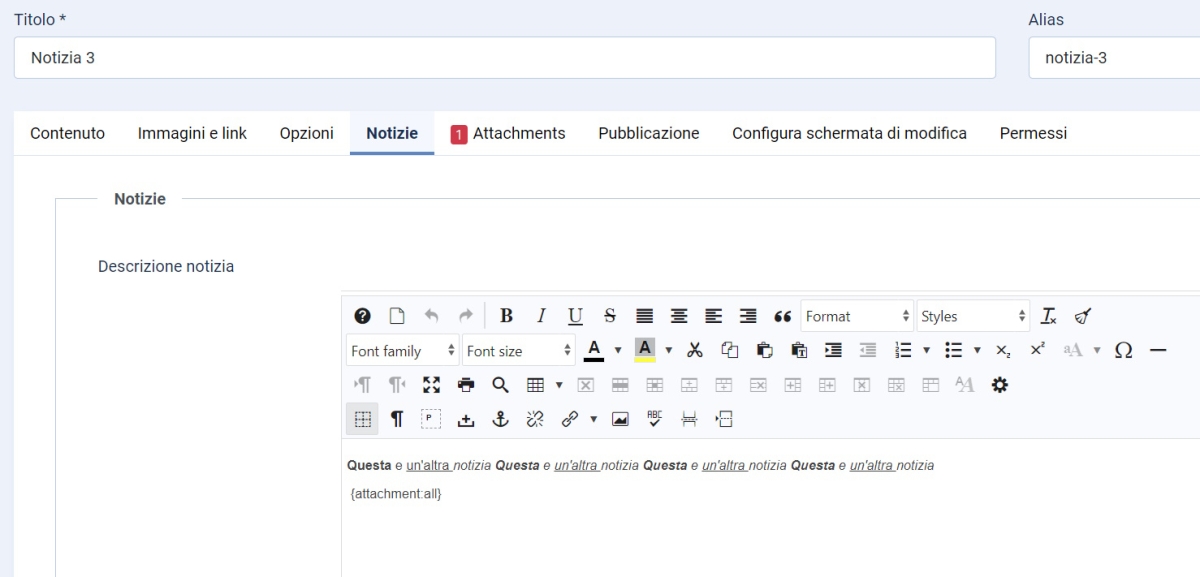Viewport: 1200px width, 577px height.
Task: Open the Format dropdown
Action: click(x=858, y=316)
